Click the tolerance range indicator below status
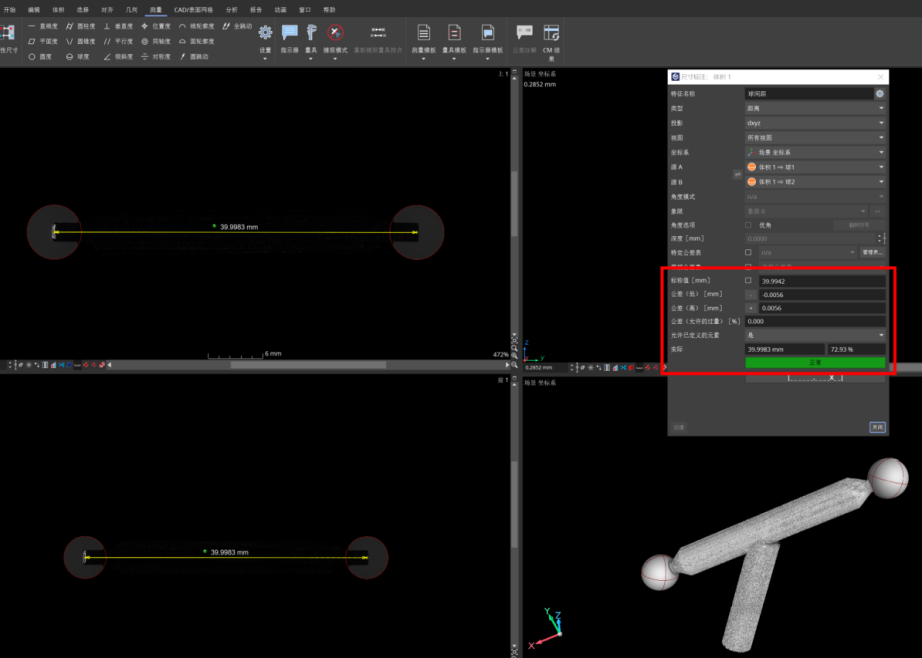This screenshot has height=658, width=922. (815, 378)
